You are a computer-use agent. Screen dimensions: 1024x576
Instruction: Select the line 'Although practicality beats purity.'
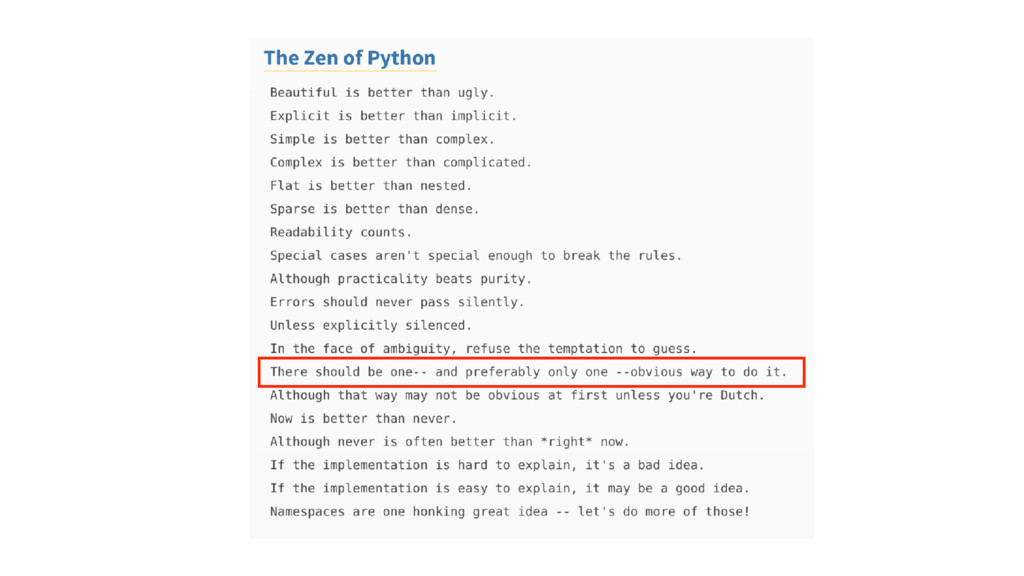pyautogui.click(x=401, y=279)
